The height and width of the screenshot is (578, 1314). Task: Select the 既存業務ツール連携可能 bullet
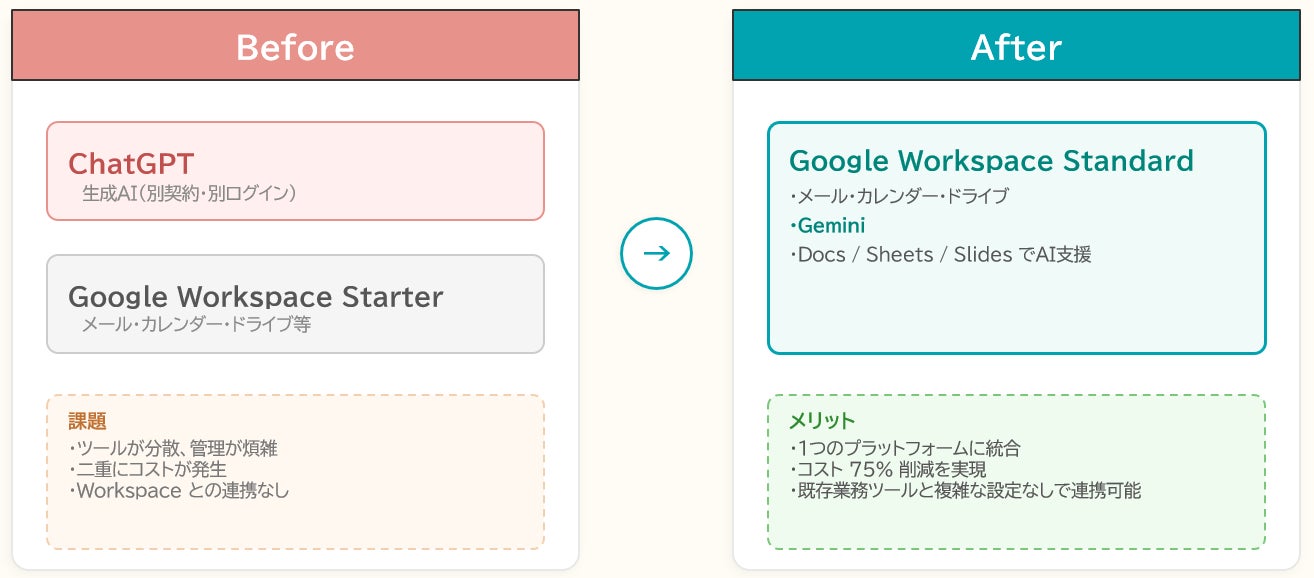point(965,490)
